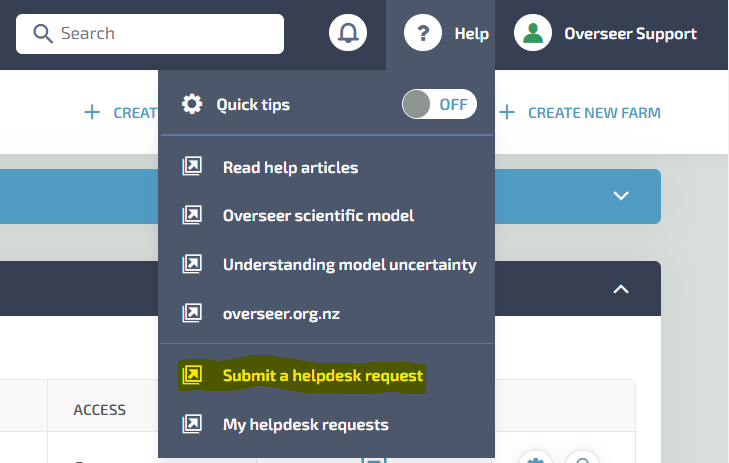Open overseer.org.nz from Help menu

pos(281,314)
